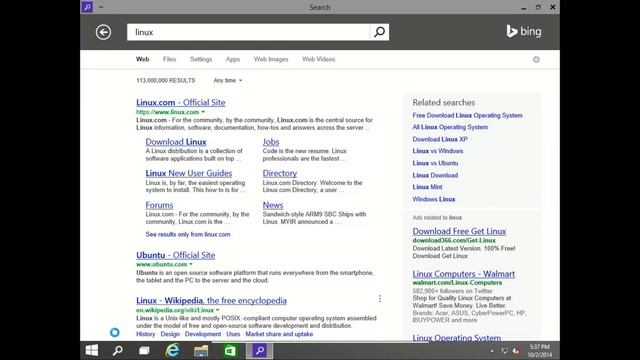Open Linux Wikipedia result link
The height and width of the screenshot is (360, 640).
coord(211,301)
